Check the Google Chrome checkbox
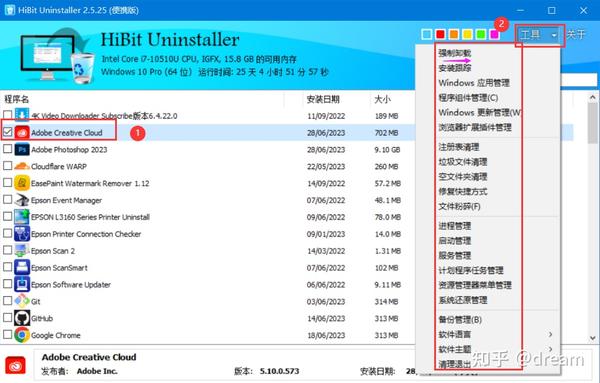 point(7,334)
